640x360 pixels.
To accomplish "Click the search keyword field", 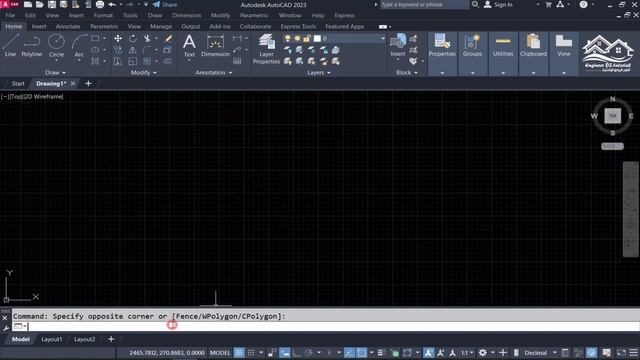I will tap(424, 4).
